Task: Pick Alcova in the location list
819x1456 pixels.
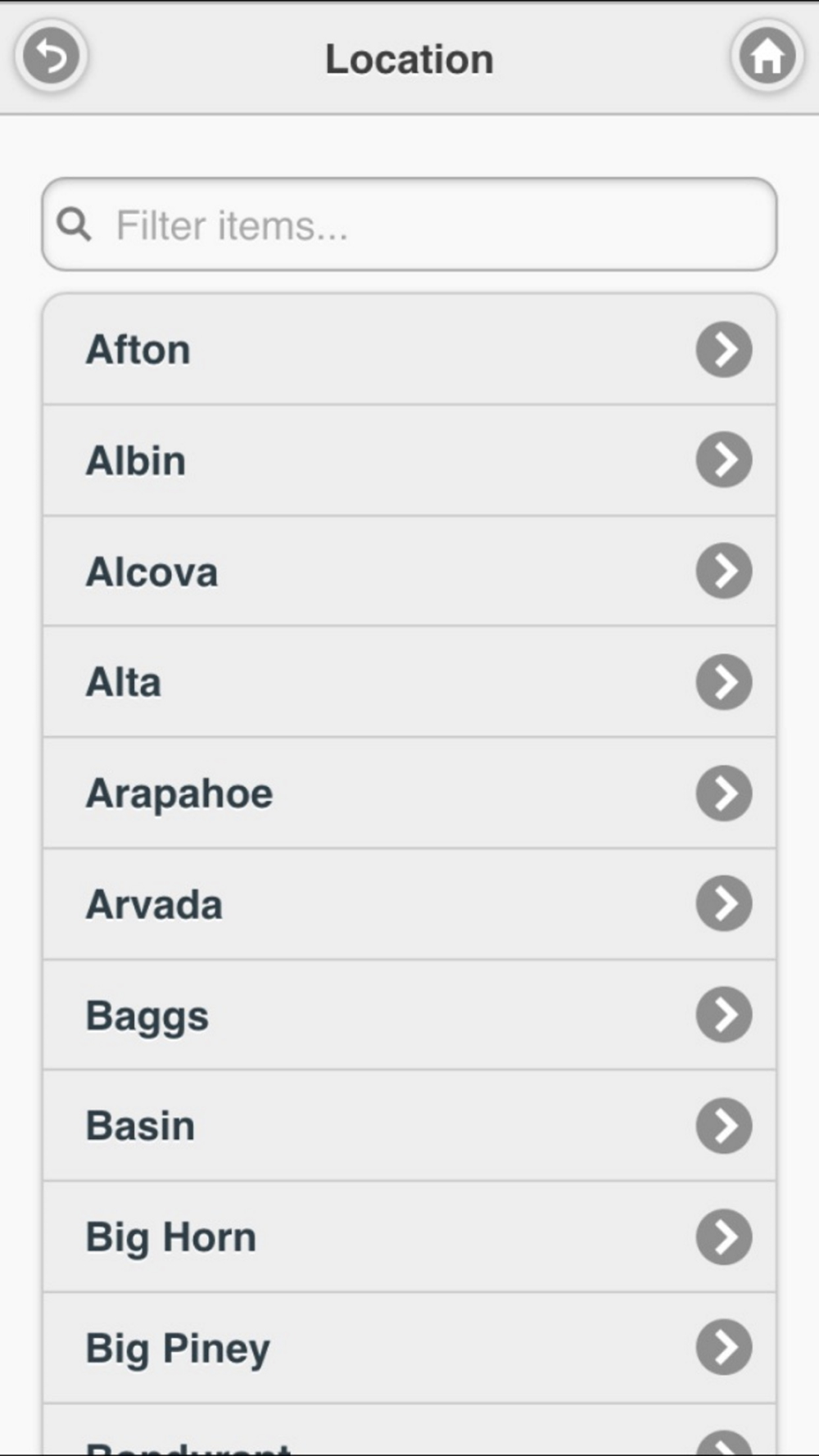Action: click(x=409, y=572)
